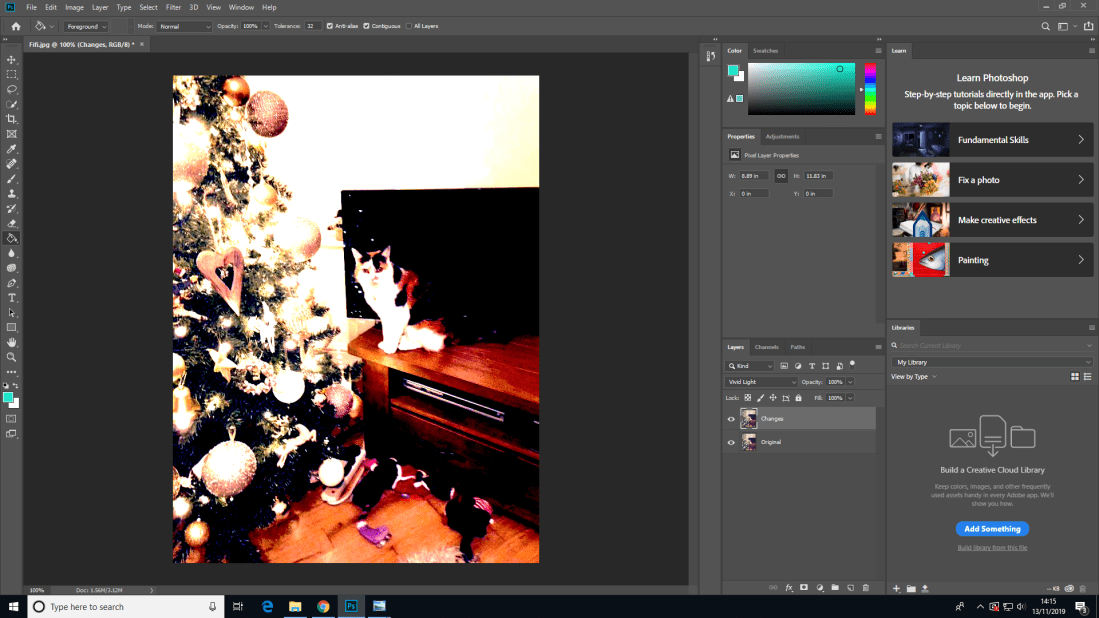
Task: Select the Lasso tool
Action: point(12,89)
